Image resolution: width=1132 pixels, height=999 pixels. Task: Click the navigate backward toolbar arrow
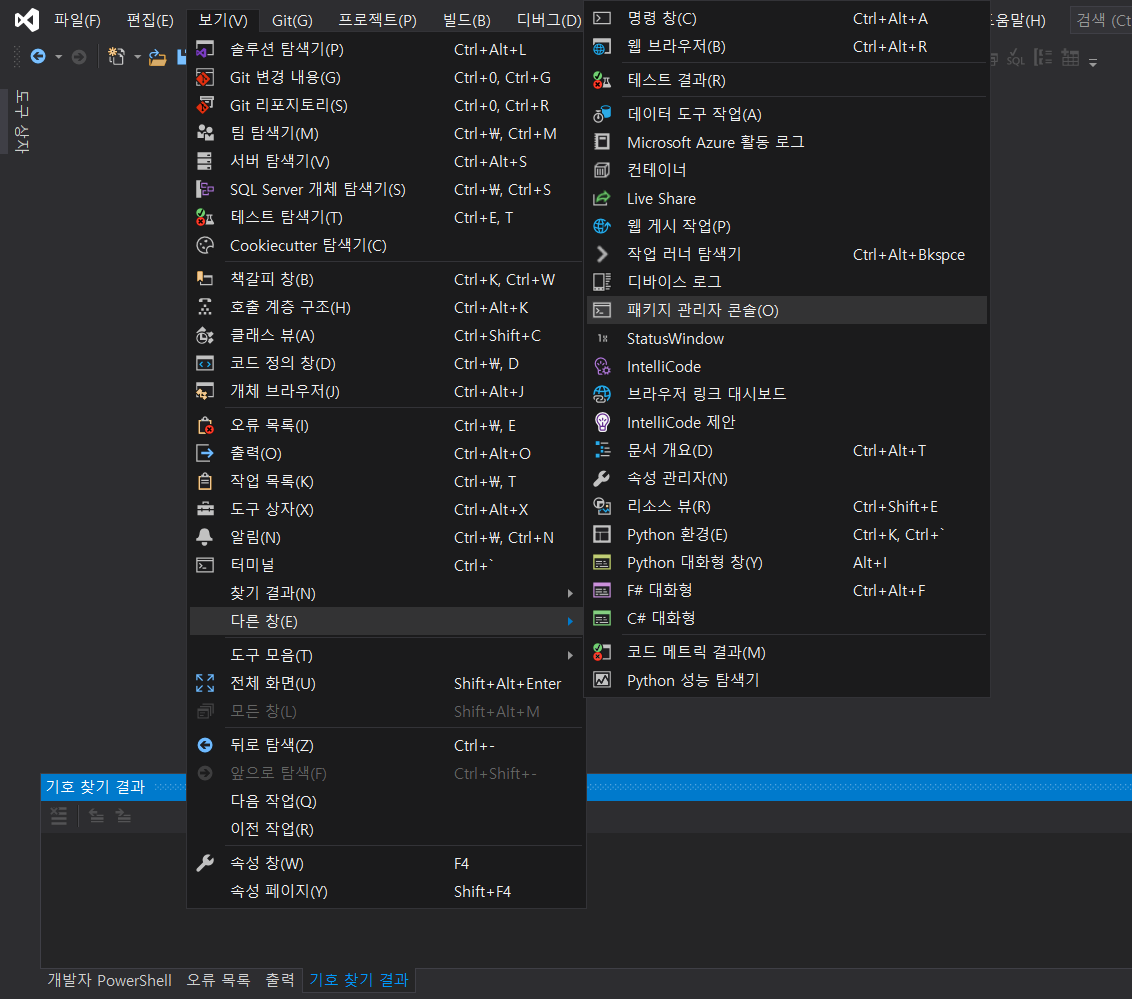[x=38, y=56]
